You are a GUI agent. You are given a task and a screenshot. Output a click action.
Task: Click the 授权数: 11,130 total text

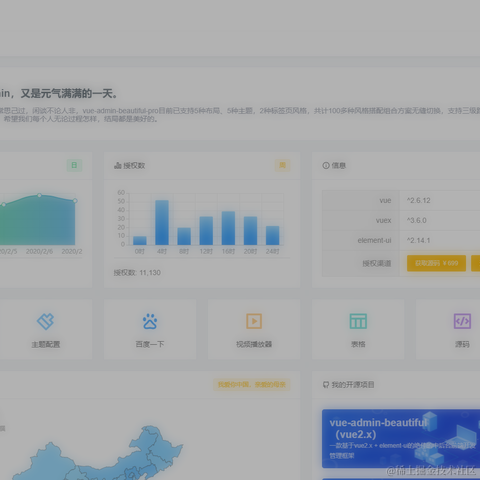coord(137,273)
